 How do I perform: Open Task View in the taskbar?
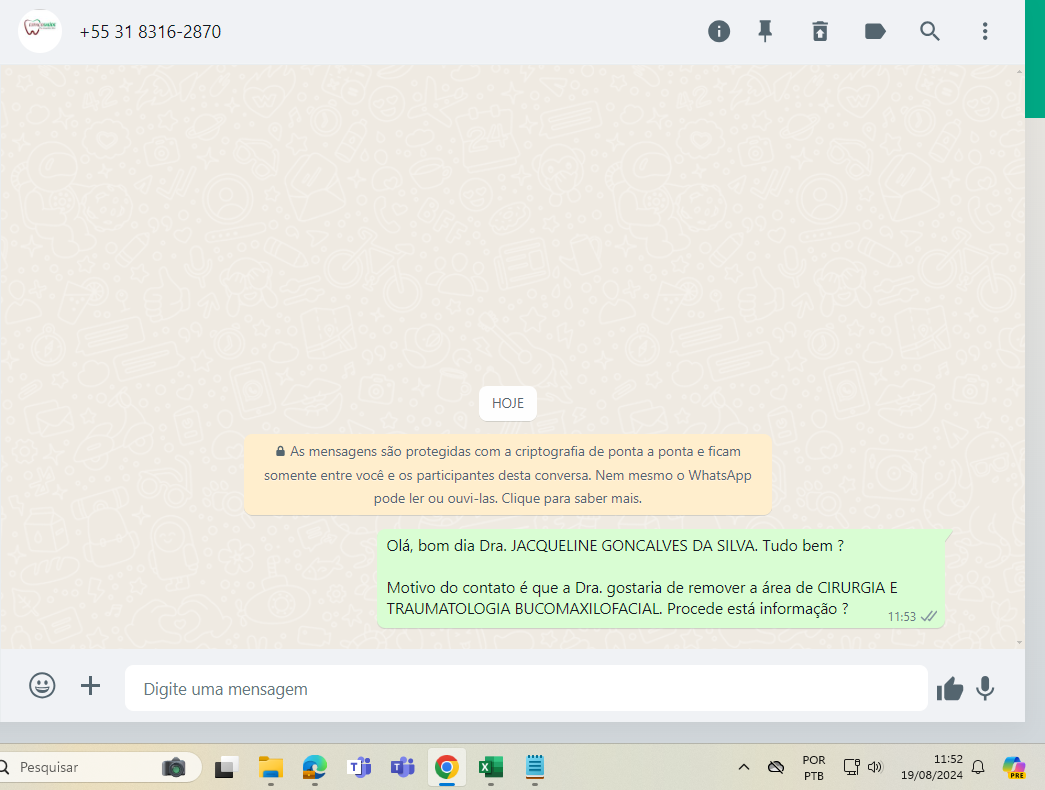click(x=227, y=767)
